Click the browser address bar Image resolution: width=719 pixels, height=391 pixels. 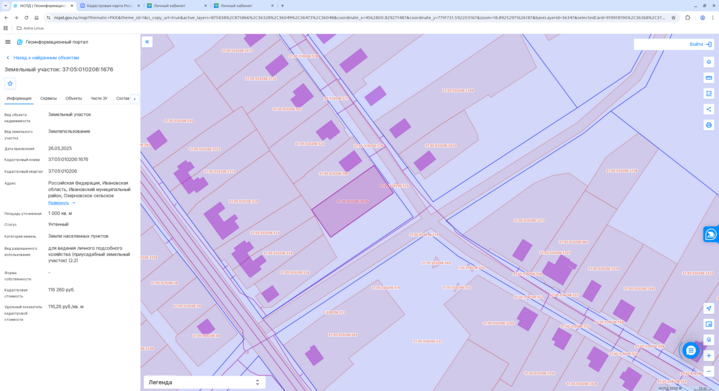point(359,18)
